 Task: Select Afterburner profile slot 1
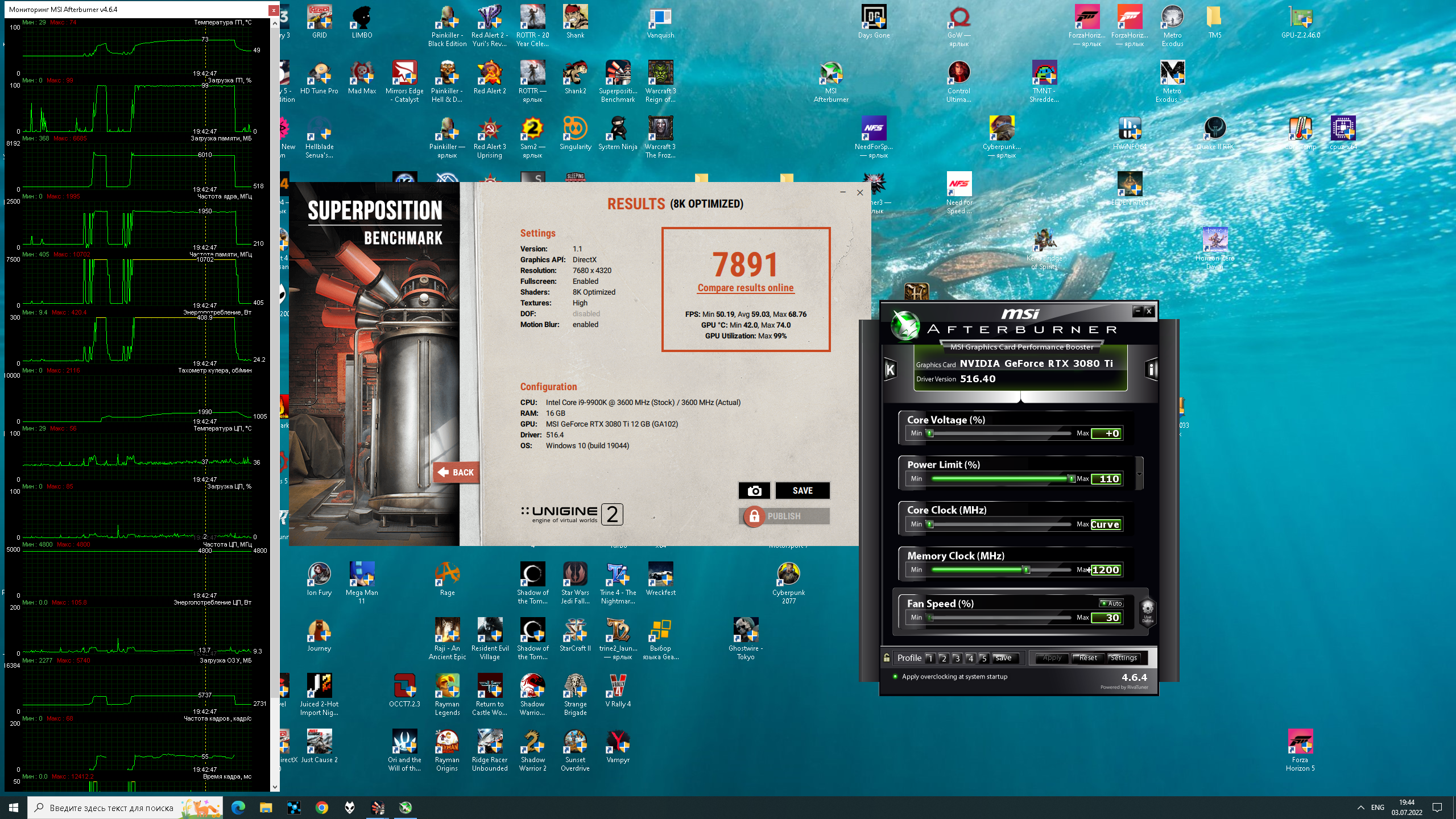click(x=930, y=658)
